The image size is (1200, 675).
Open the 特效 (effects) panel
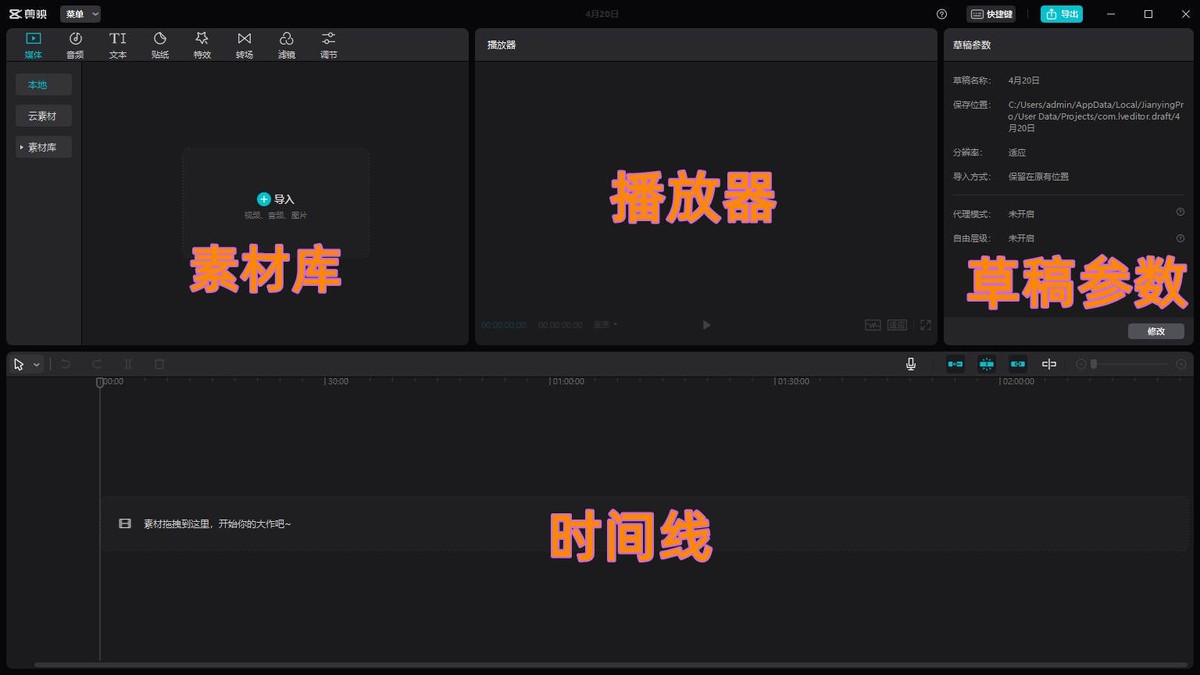click(x=201, y=44)
